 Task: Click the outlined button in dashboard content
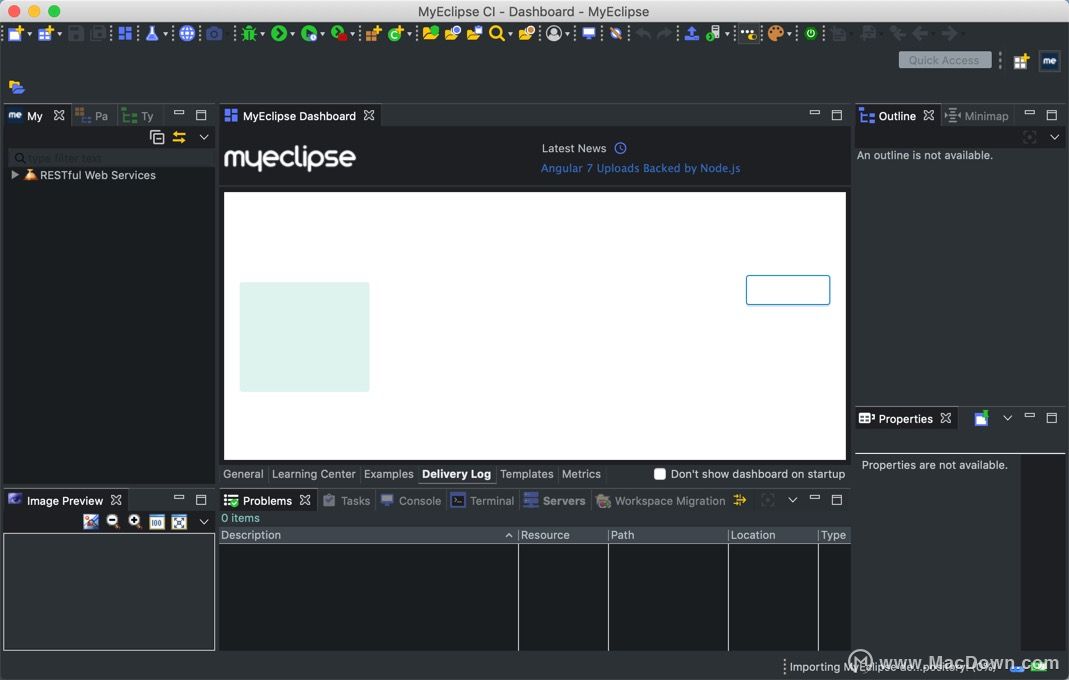pyautogui.click(x=787, y=290)
